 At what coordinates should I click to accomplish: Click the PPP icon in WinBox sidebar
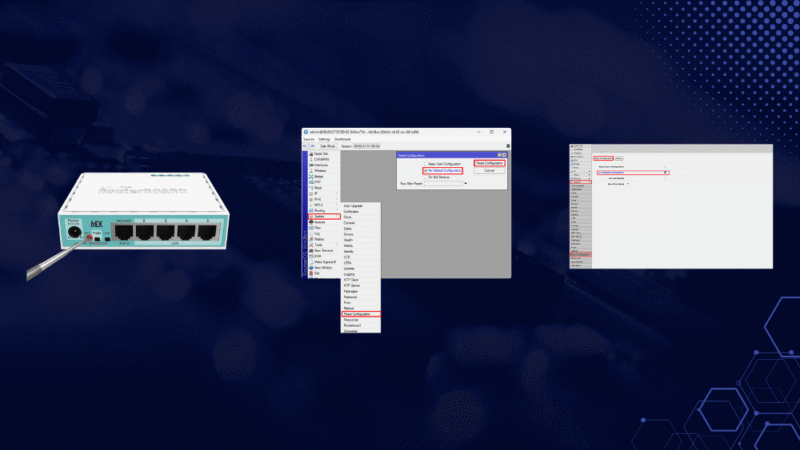pyautogui.click(x=311, y=182)
